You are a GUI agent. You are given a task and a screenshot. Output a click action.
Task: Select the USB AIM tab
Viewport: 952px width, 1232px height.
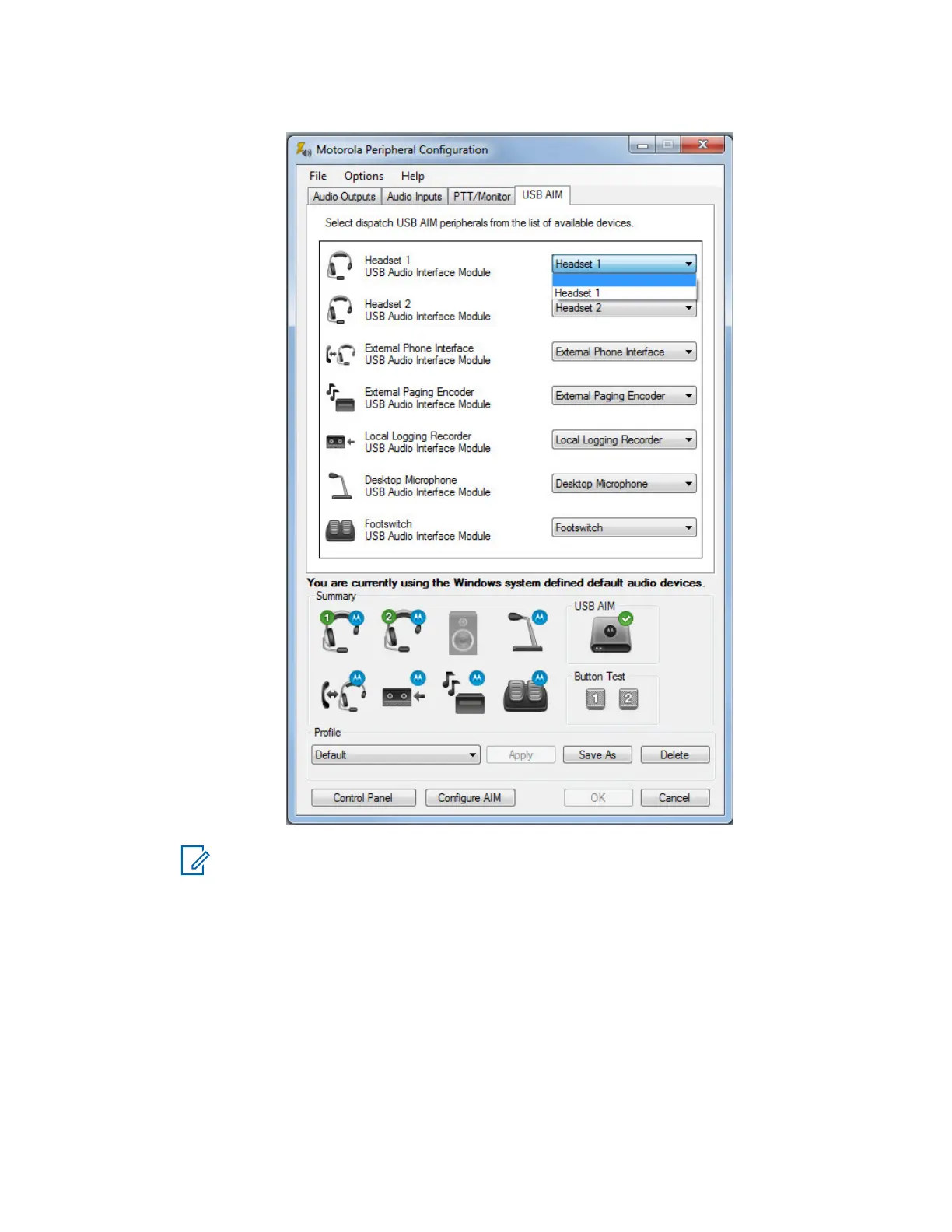click(543, 194)
